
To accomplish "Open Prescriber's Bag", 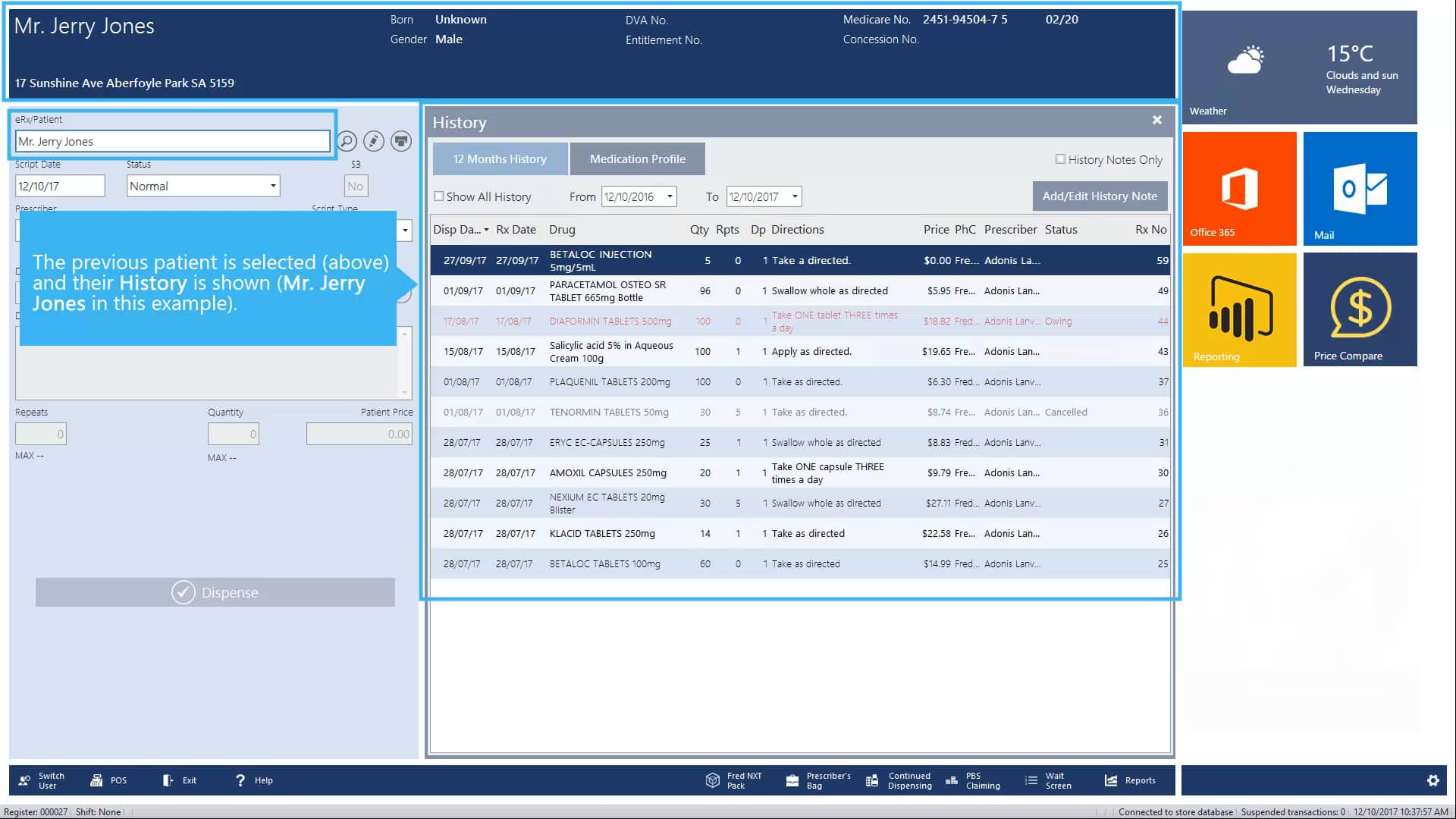I will [x=817, y=780].
